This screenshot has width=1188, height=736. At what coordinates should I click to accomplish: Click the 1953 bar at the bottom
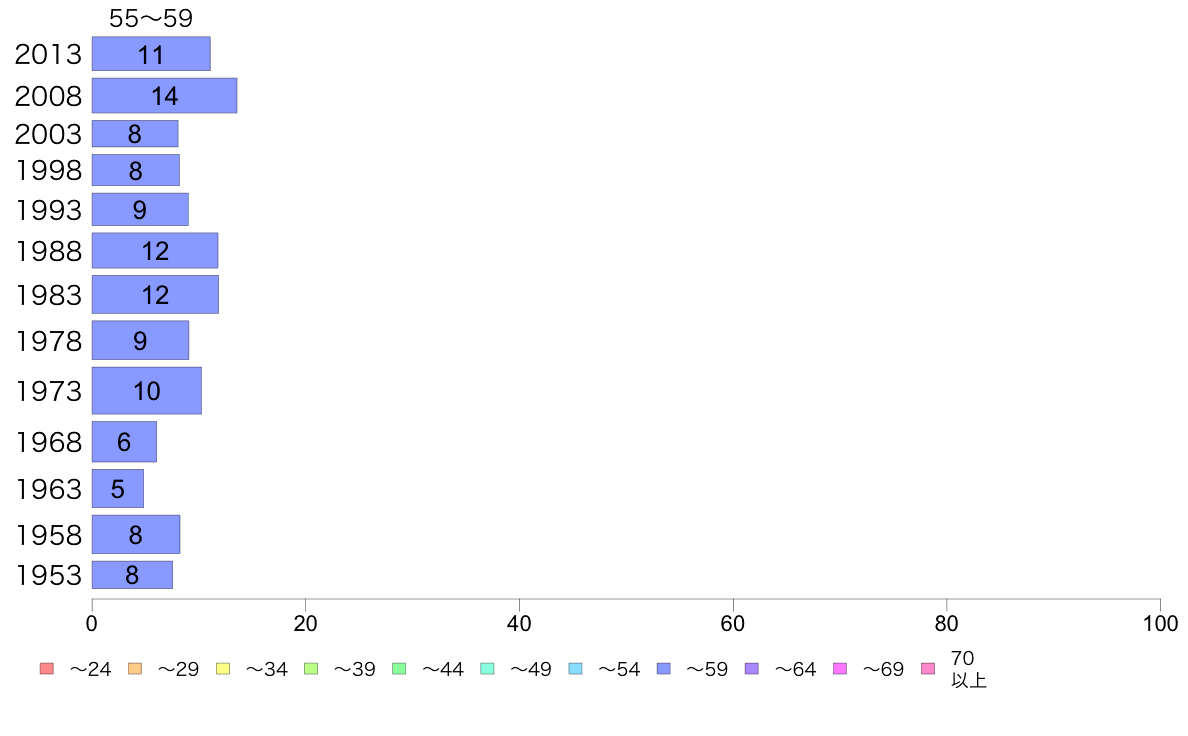[x=133, y=575]
